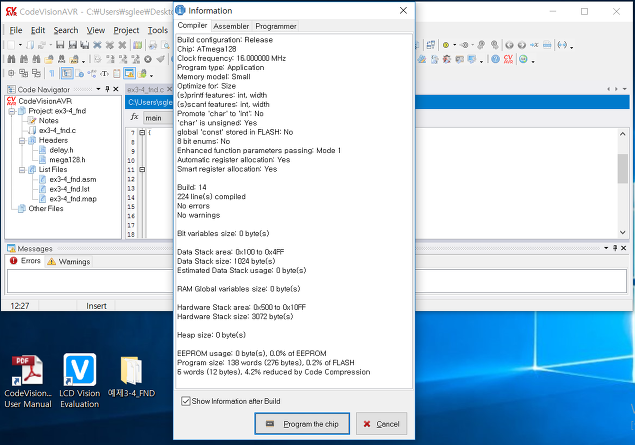
Task: Click the <T> code templates icon
Action: pos(104,73)
